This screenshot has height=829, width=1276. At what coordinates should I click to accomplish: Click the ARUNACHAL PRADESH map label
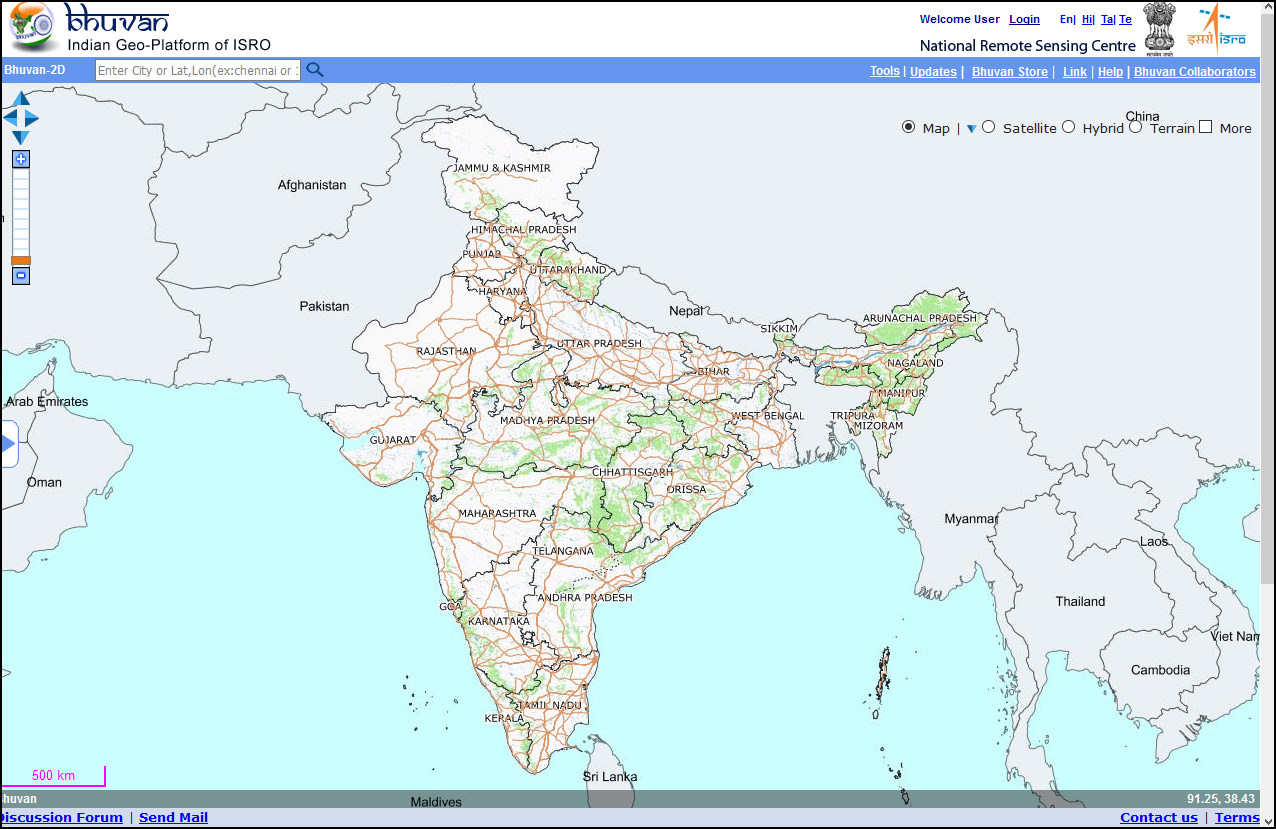919,318
